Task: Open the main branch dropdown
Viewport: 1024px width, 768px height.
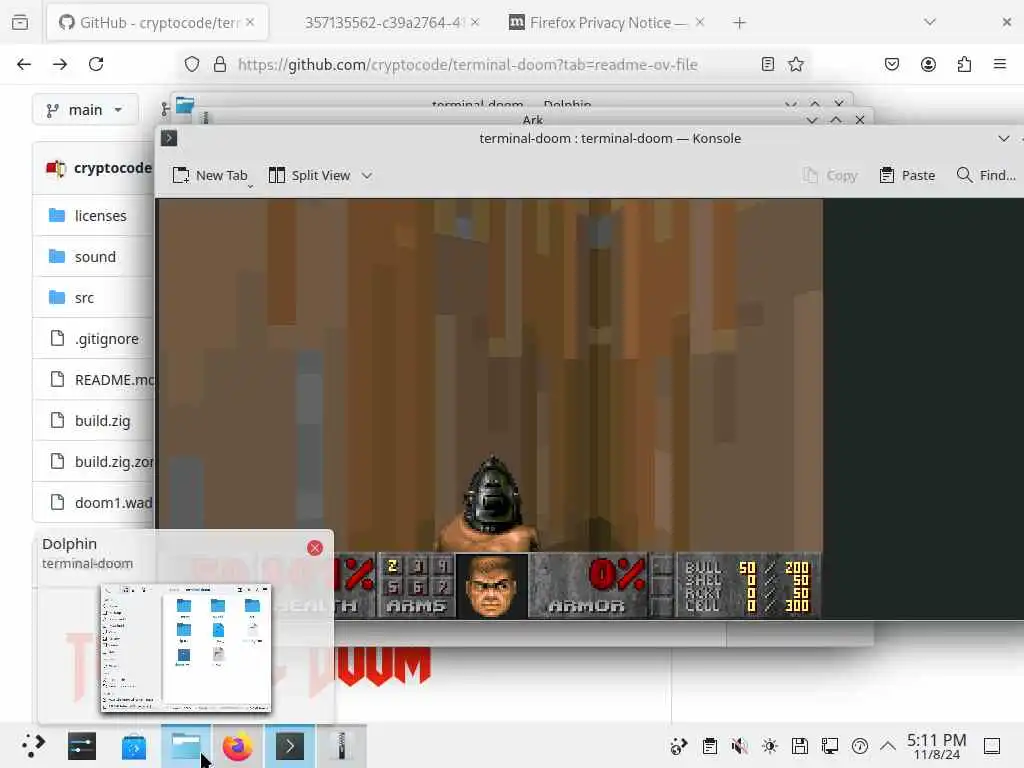Action: click(85, 110)
